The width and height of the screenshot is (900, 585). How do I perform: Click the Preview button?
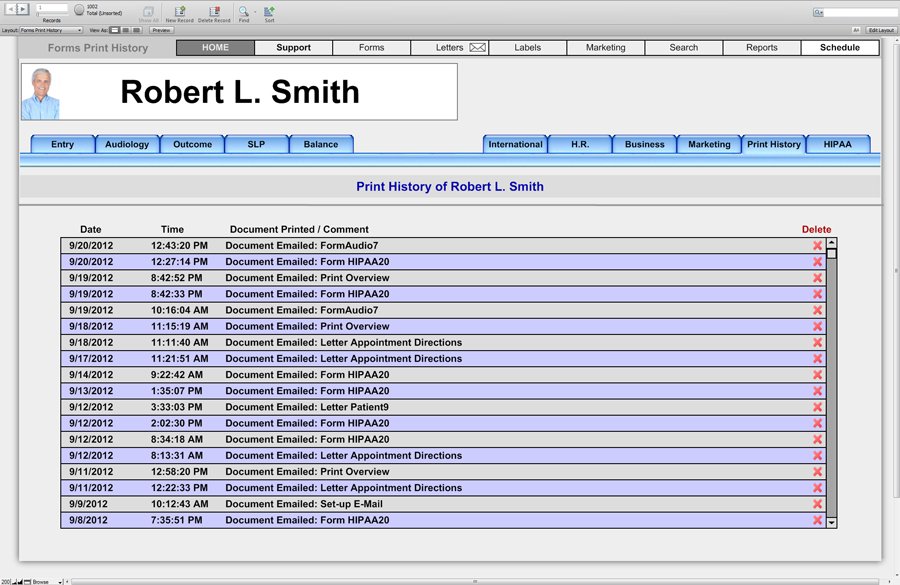161,30
